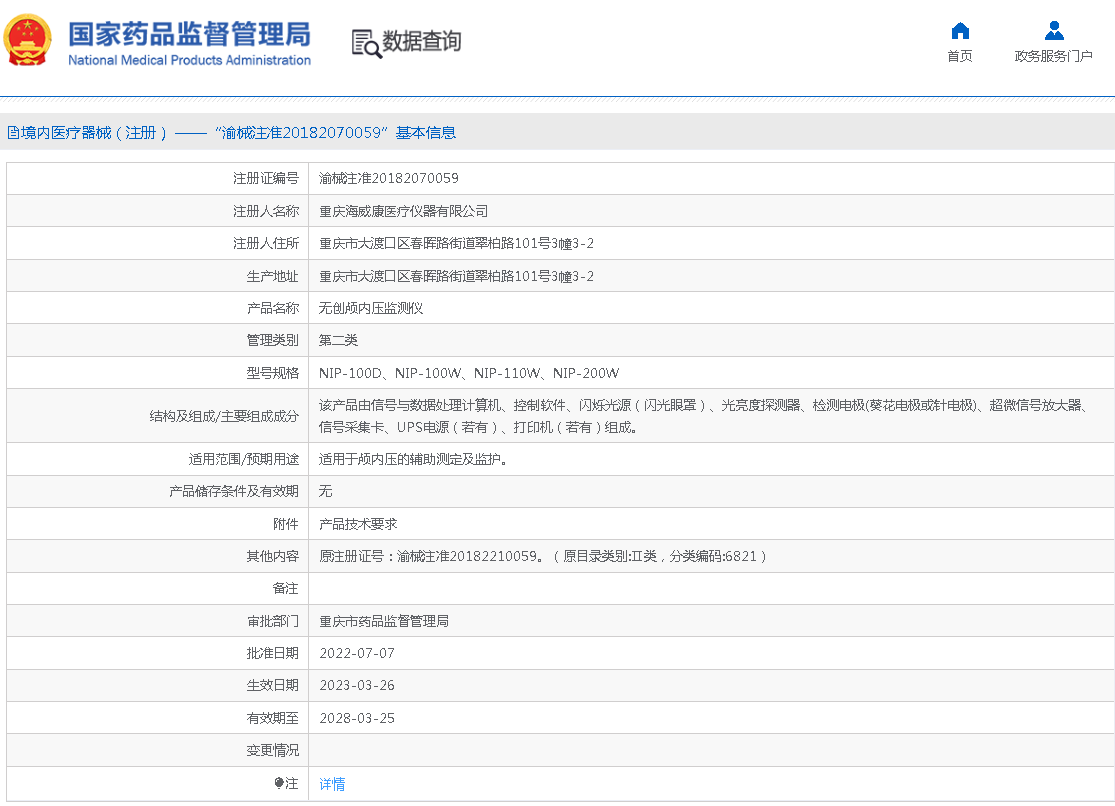Click the 批准日期 label cell
This screenshot has width=1115, height=806.
(158, 653)
